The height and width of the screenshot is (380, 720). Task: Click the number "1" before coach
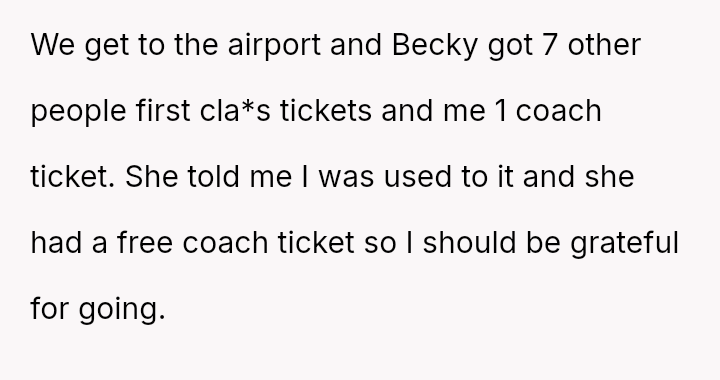tap(501, 111)
